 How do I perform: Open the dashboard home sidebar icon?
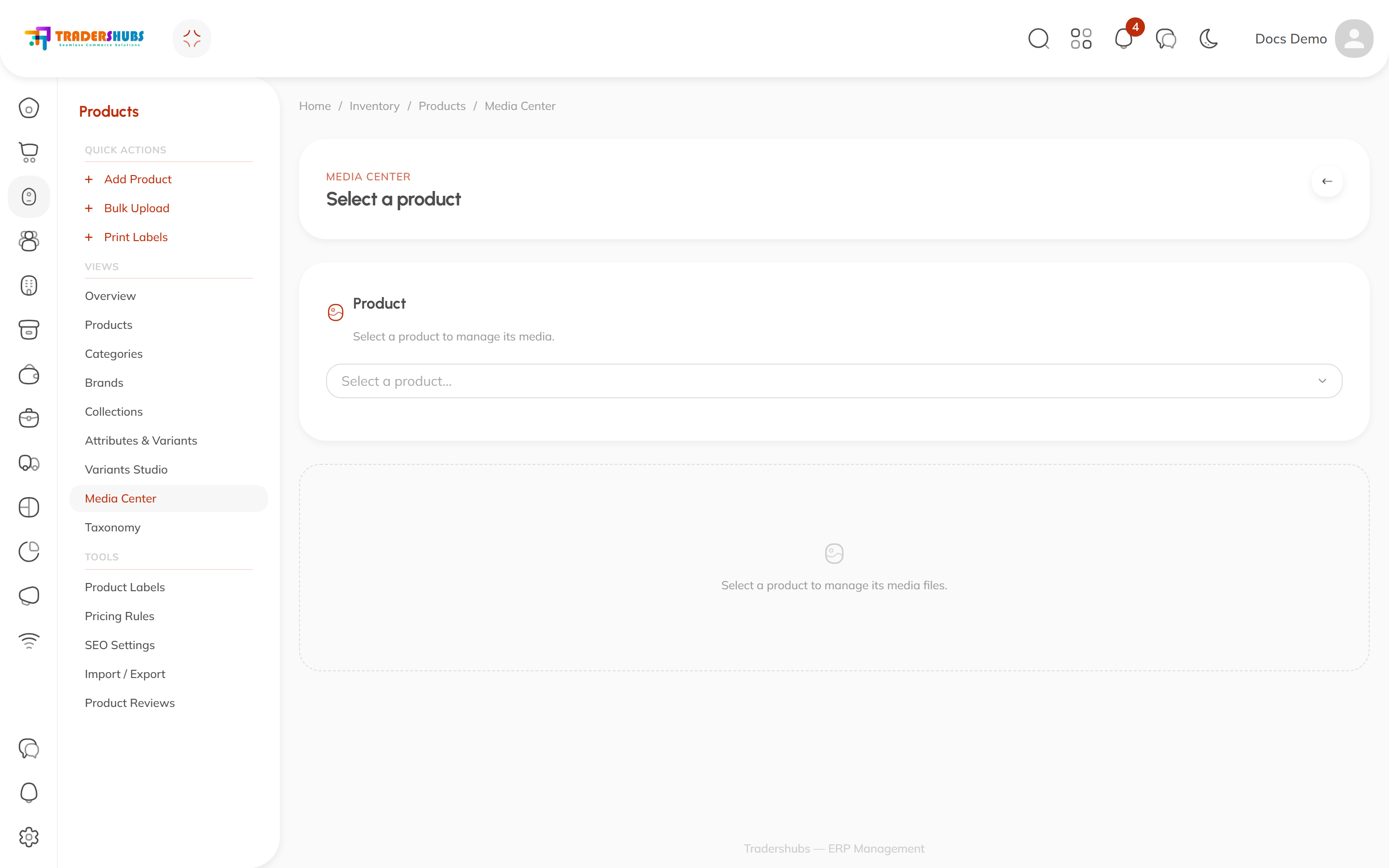pyautogui.click(x=29, y=108)
